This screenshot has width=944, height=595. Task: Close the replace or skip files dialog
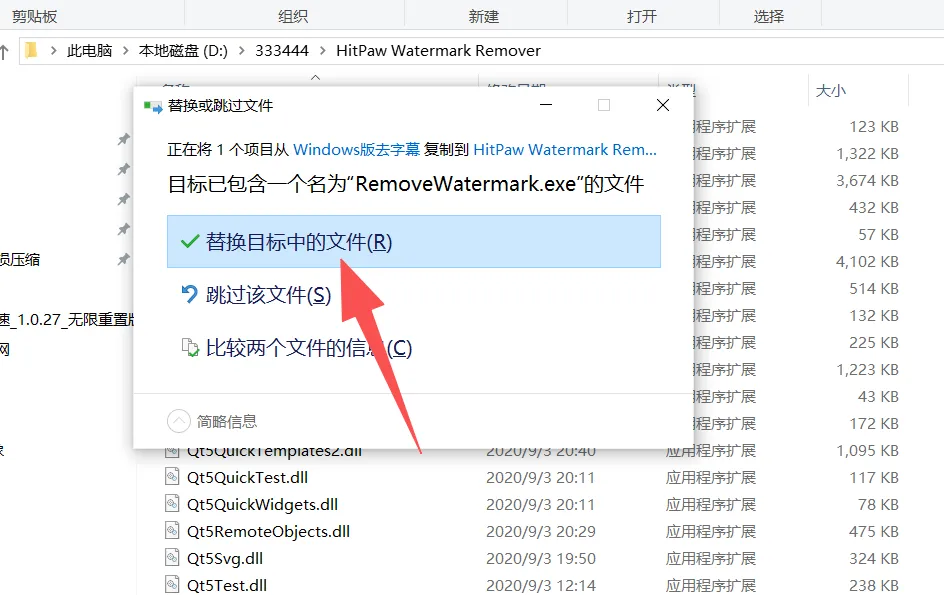pos(663,105)
